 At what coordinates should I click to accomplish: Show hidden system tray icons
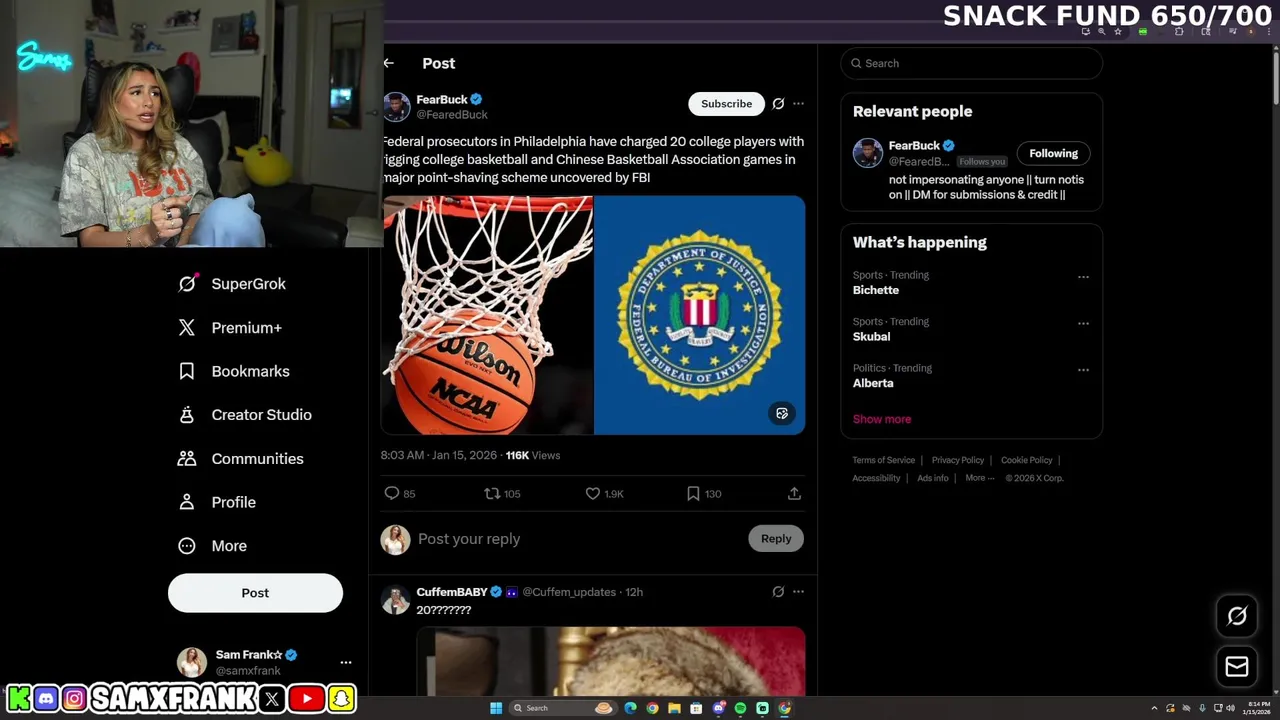tap(1154, 708)
